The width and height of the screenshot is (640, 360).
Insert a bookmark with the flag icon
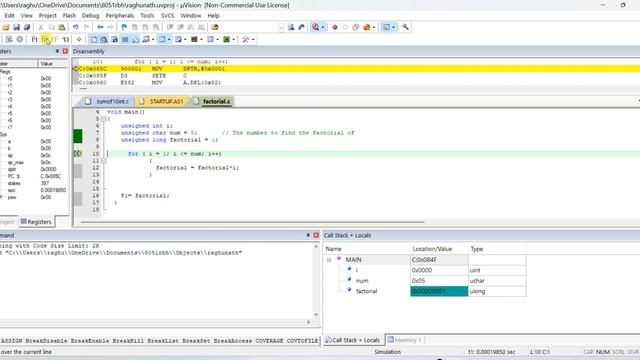click(x=124, y=27)
